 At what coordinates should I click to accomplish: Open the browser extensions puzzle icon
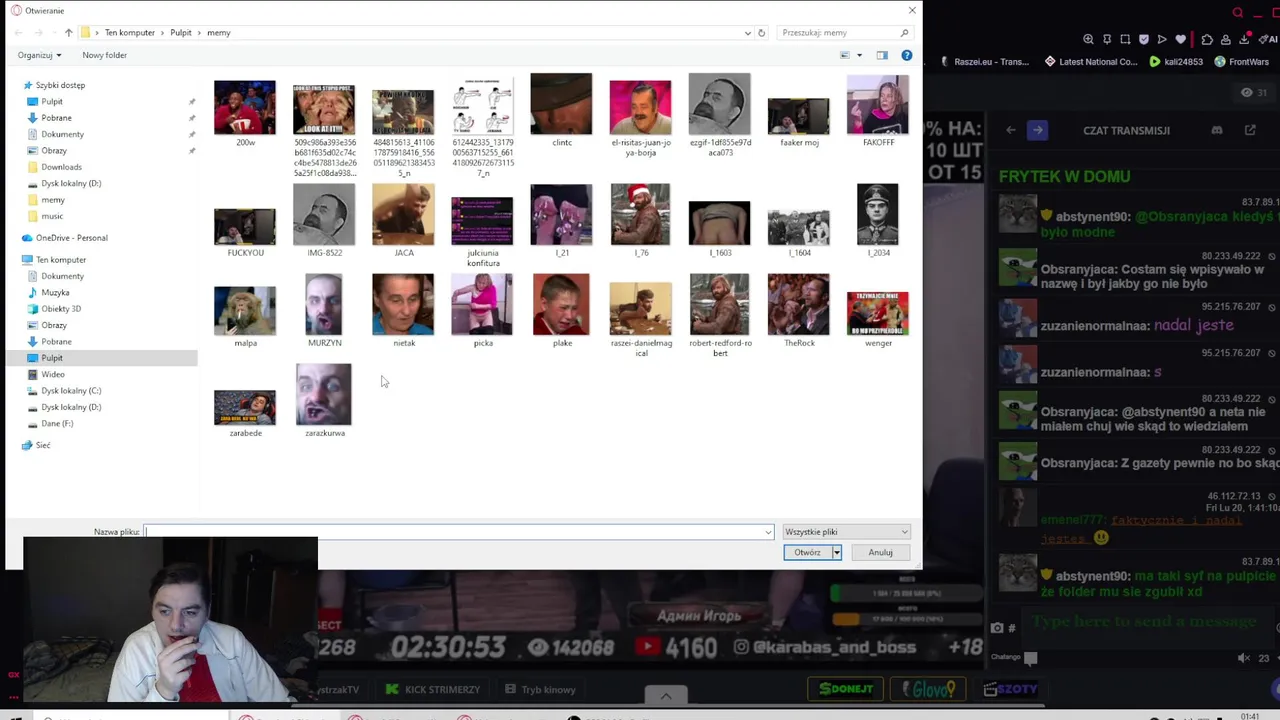click(1207, 40)
